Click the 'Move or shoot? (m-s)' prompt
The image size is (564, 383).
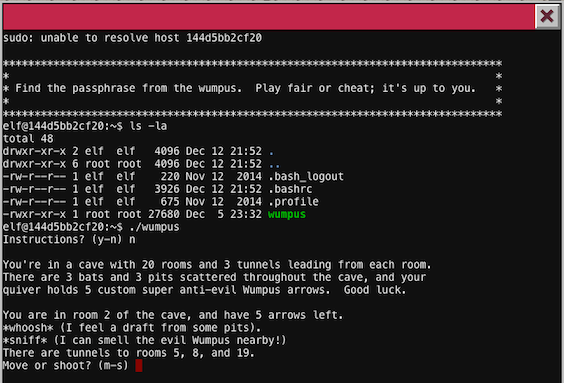(65, 366)
